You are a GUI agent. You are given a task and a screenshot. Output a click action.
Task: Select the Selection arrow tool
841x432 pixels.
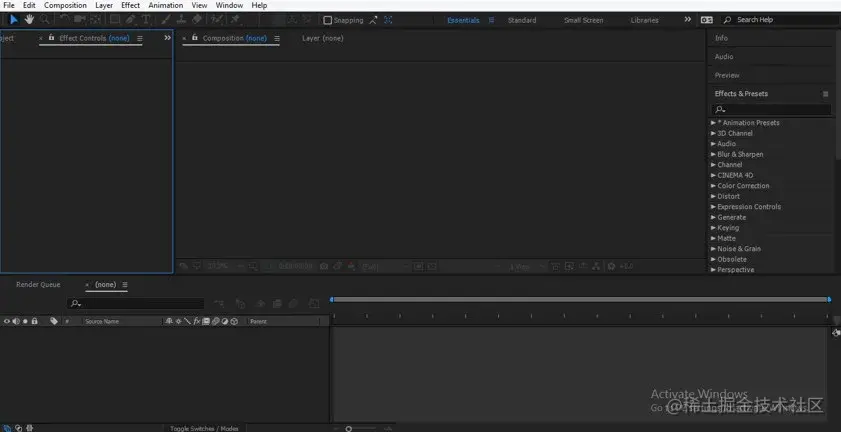[x=14, y=20]
